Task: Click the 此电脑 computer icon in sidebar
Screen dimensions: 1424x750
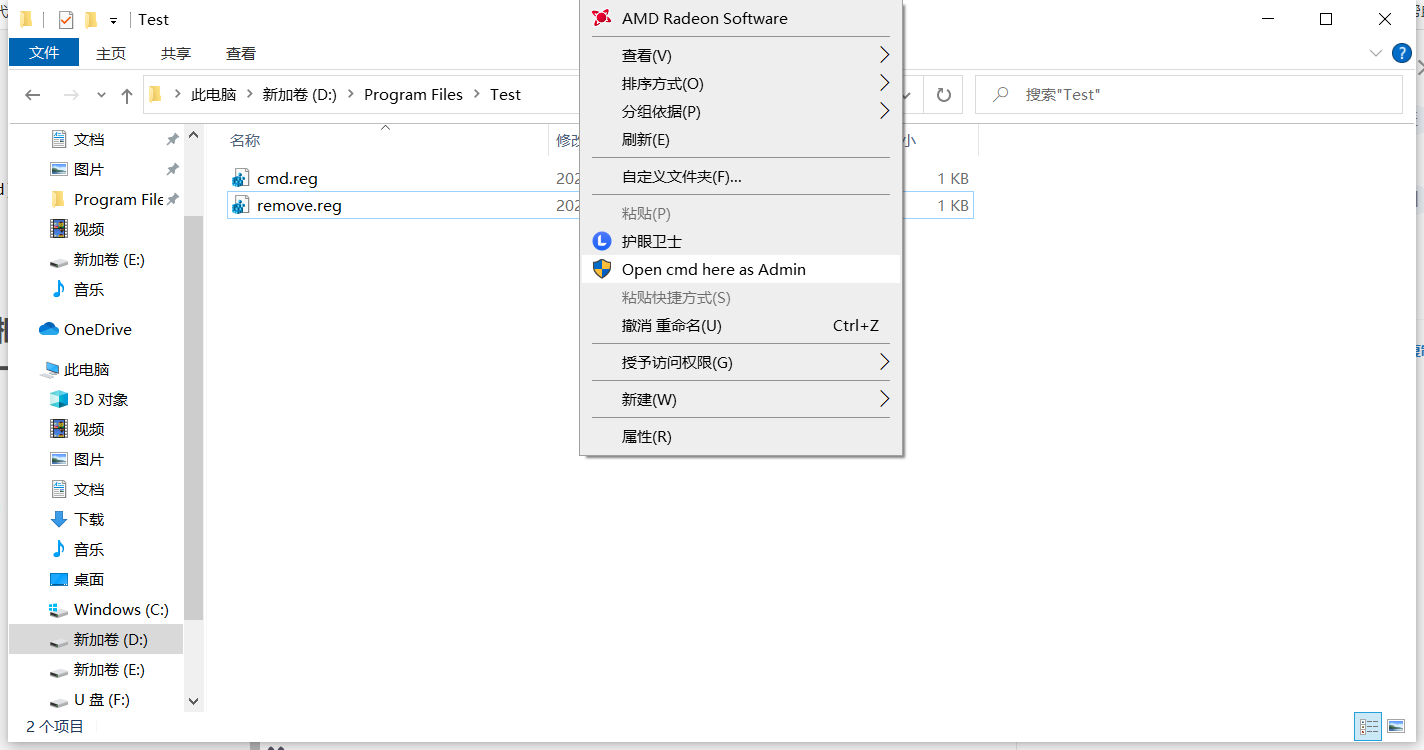Action: 50,370
